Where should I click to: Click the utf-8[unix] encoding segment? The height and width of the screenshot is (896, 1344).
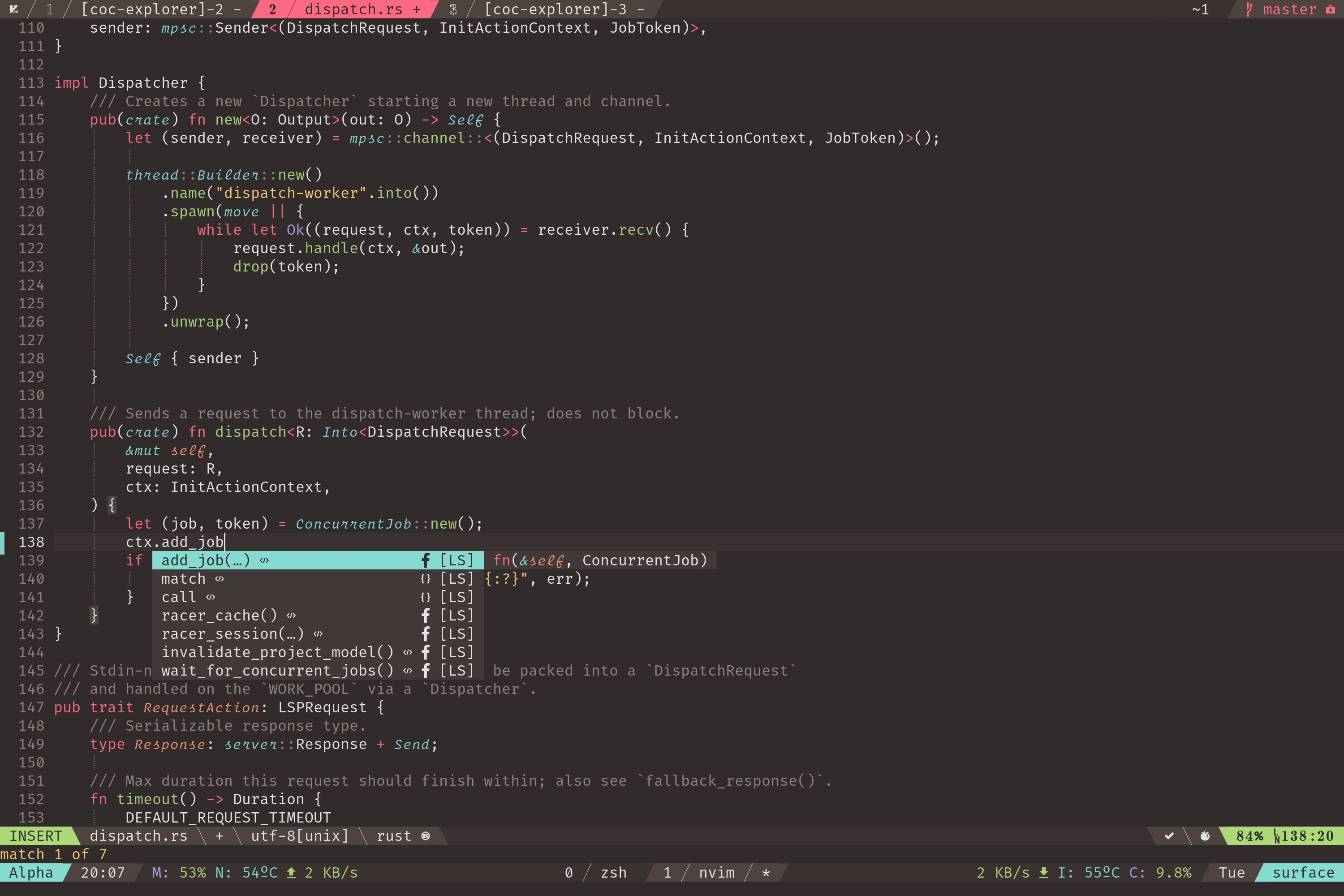coord(300,836)
